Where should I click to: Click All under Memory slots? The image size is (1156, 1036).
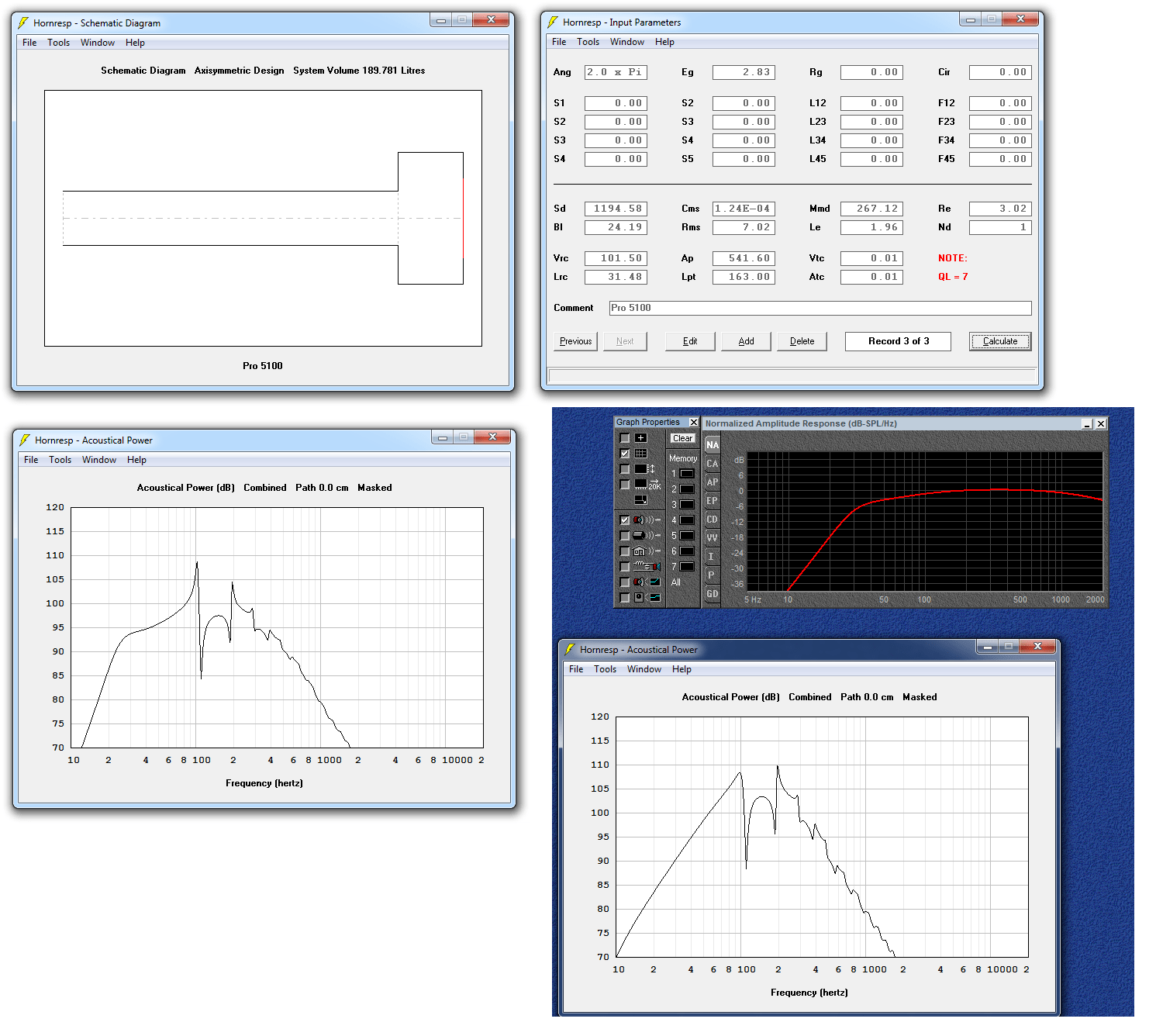[676, 582]
